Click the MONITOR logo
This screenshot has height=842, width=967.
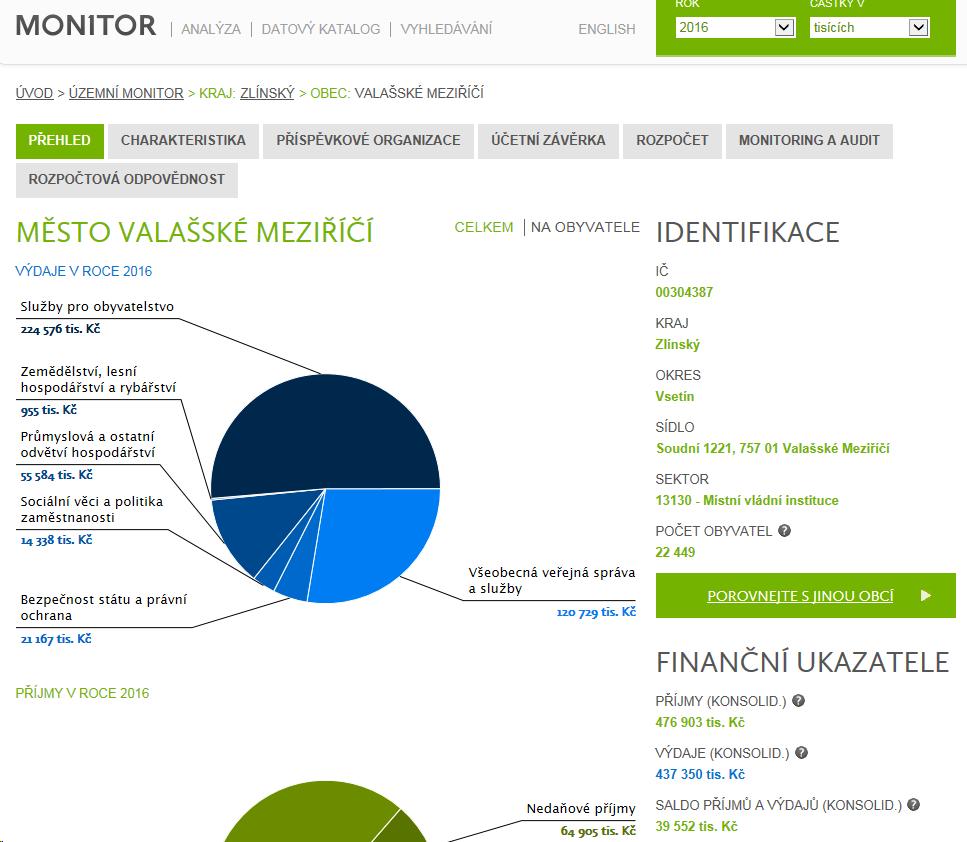click(x=86, y=26)
